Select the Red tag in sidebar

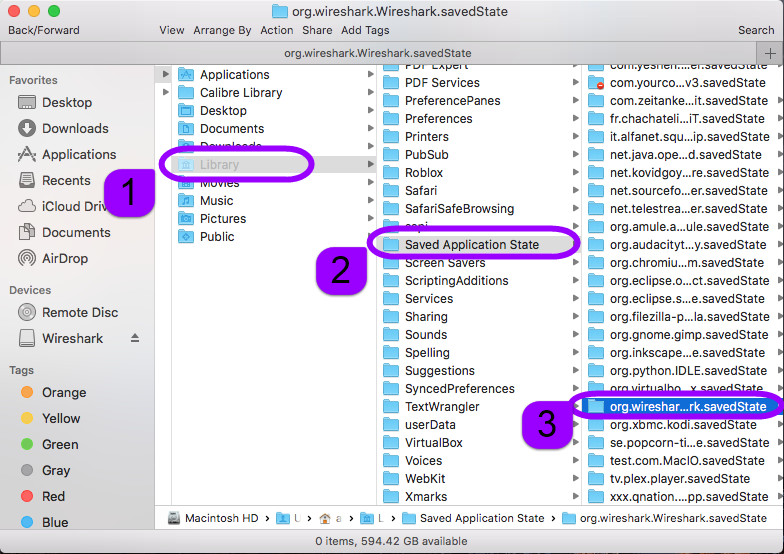pos(27,497)
